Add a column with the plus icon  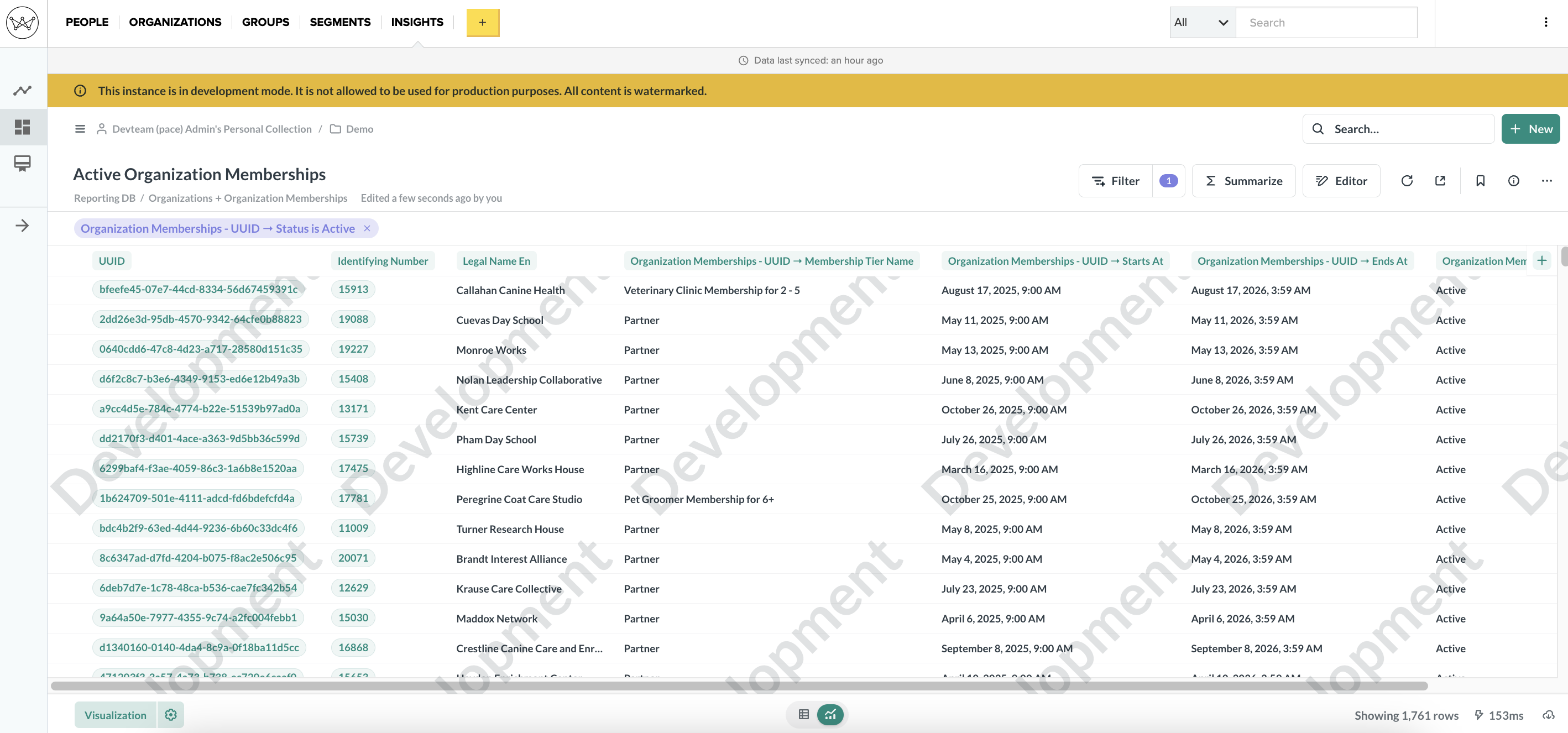point(1542,261)
